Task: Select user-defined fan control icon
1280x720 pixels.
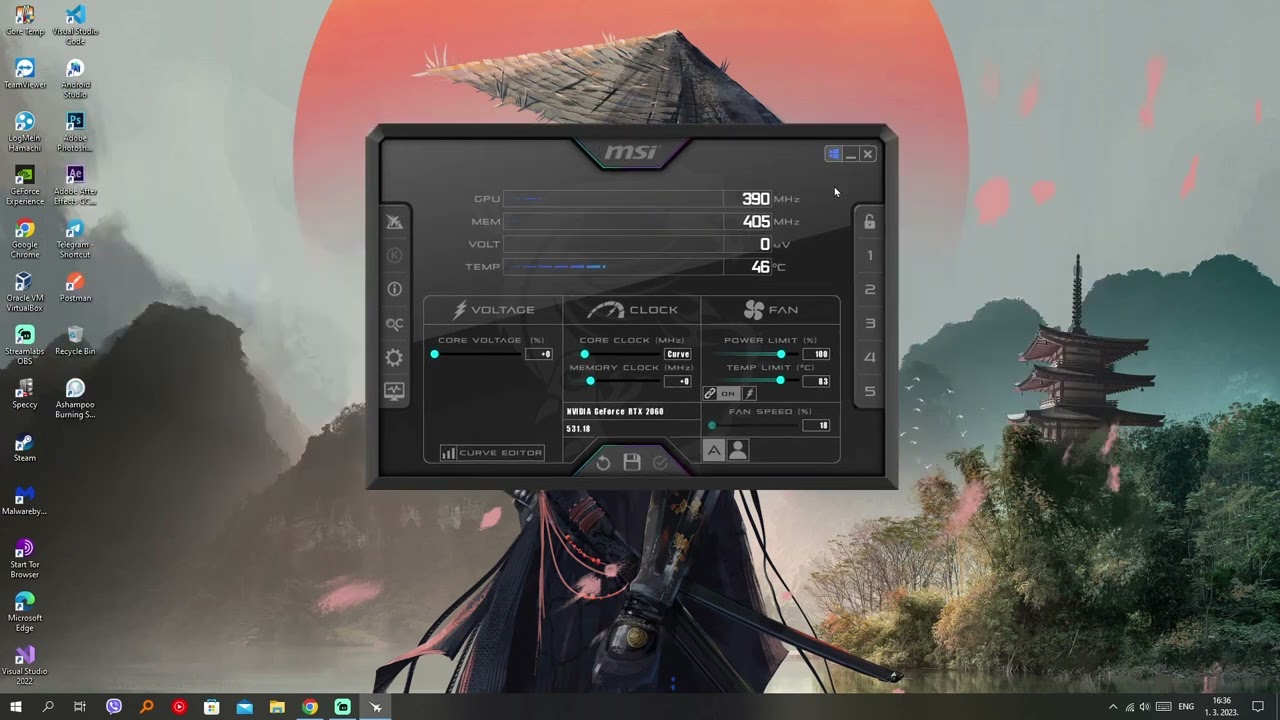Action: coord(738,451)
